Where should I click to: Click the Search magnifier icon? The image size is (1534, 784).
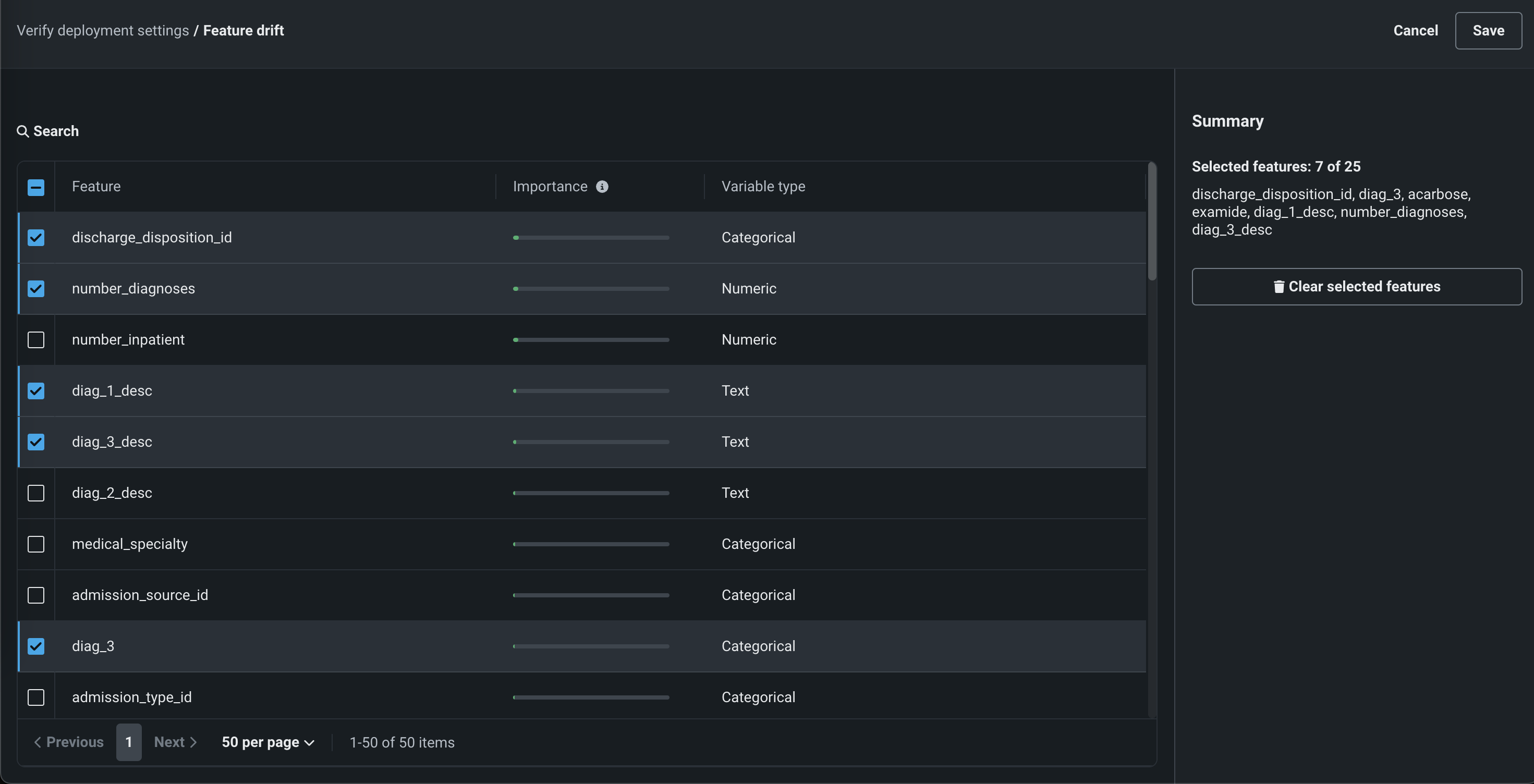(22, 131)
